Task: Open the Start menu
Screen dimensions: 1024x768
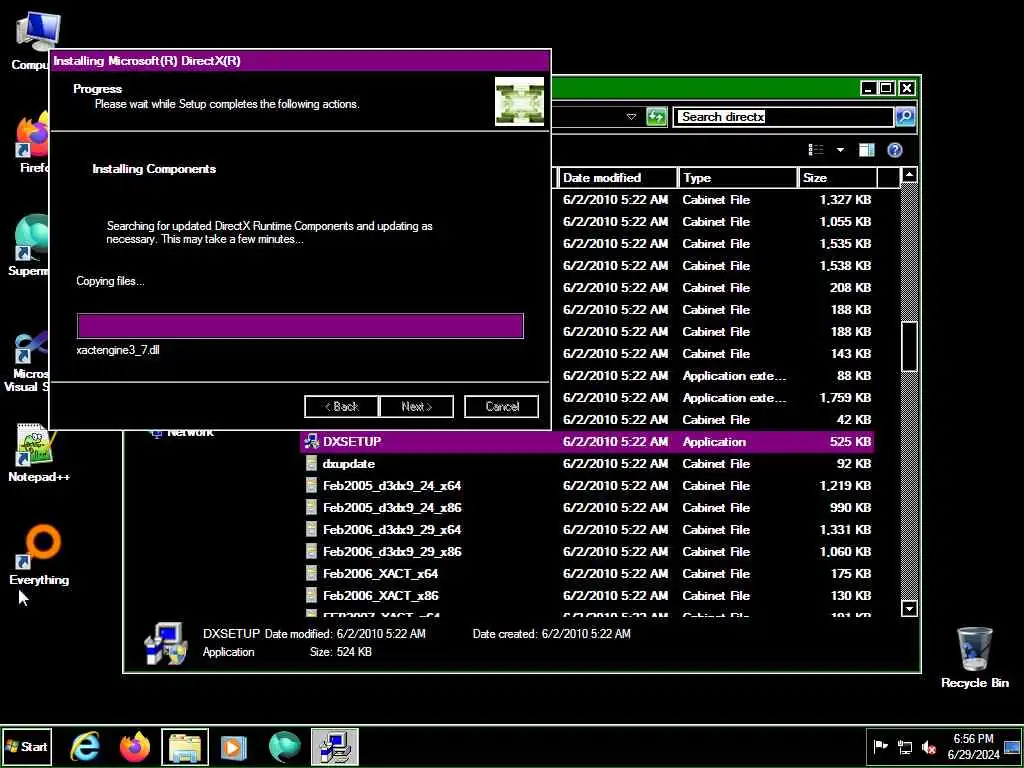Action: [x=27, y=746]
